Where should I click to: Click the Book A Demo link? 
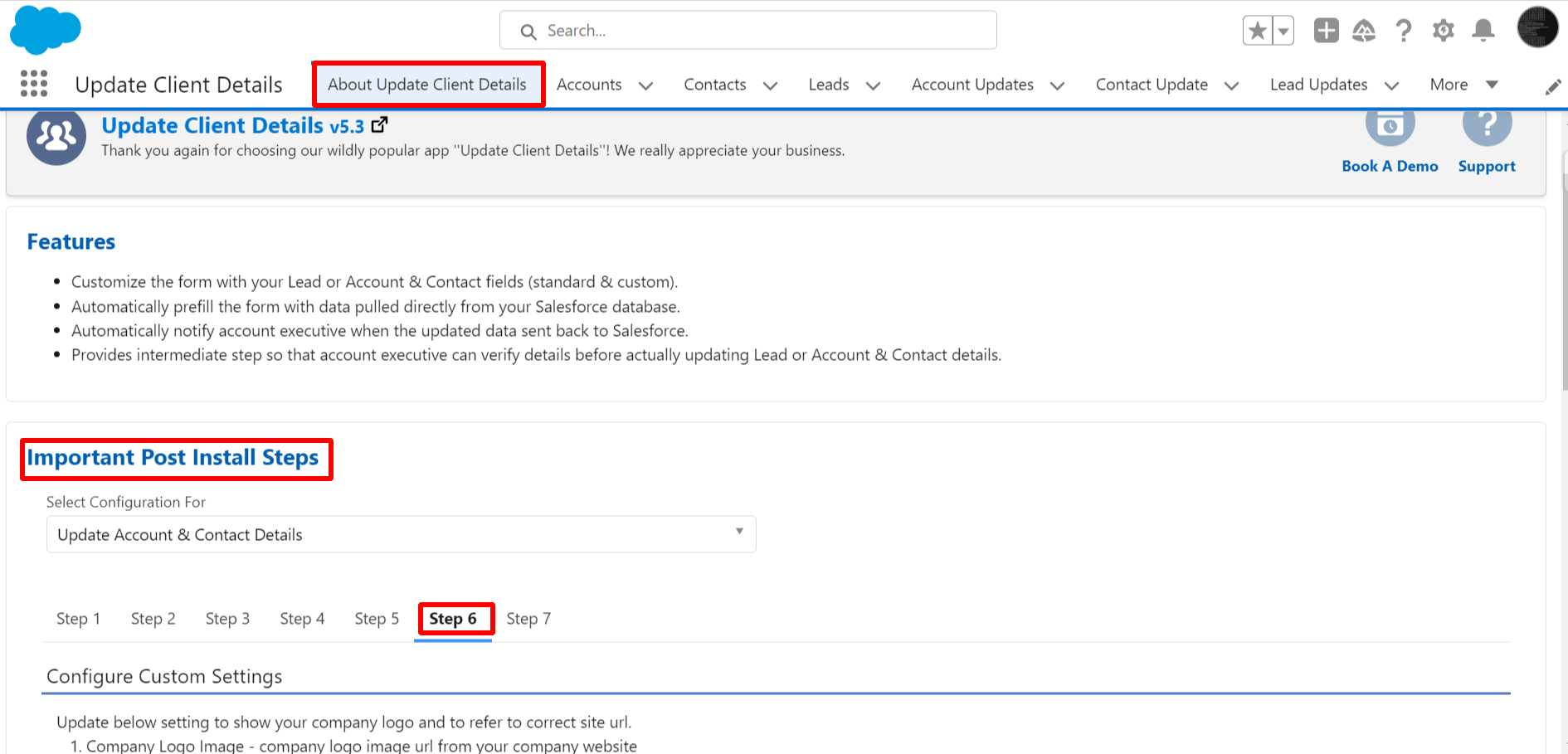tap(1390, 166)
